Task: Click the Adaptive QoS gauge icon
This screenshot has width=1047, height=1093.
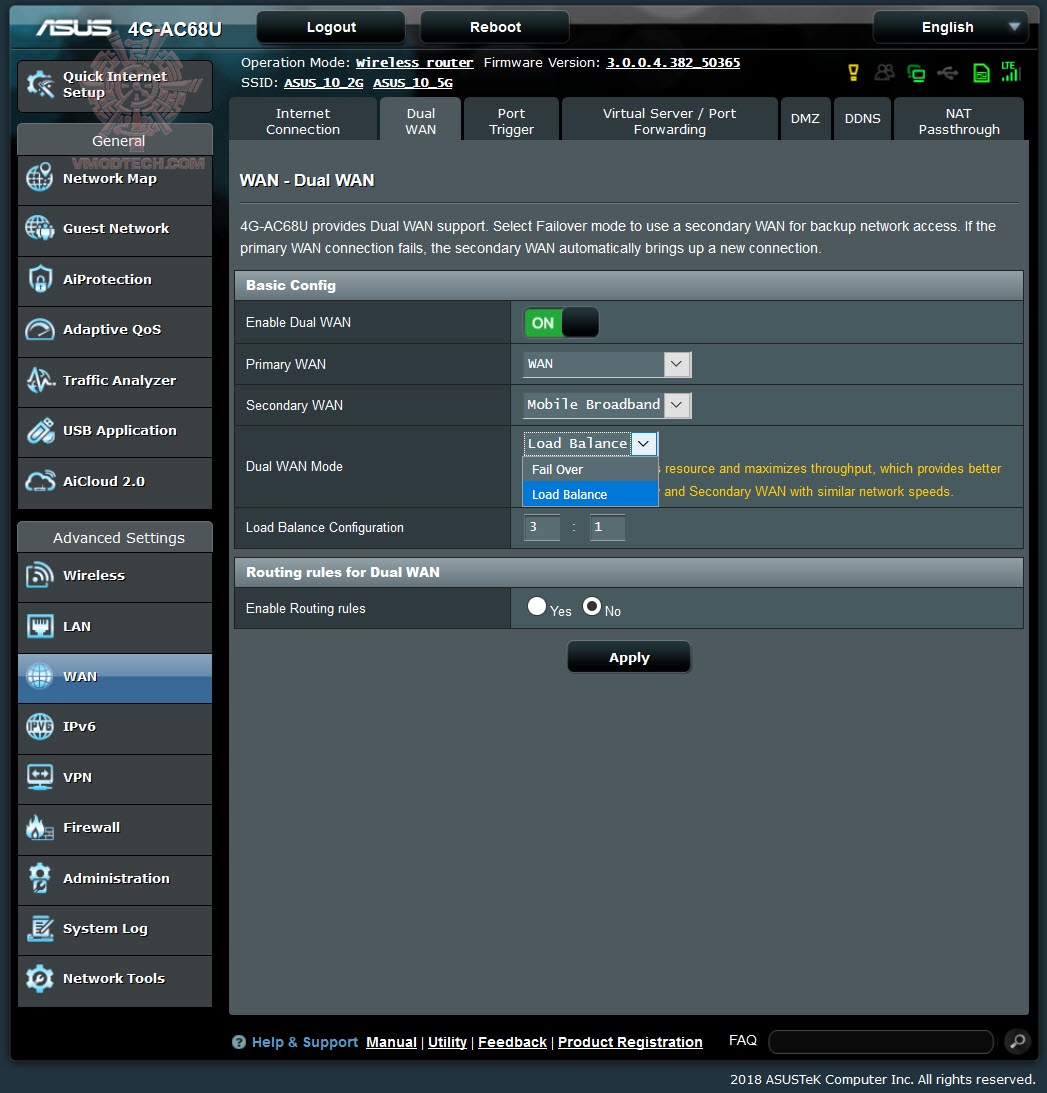Action: (40, 329)
